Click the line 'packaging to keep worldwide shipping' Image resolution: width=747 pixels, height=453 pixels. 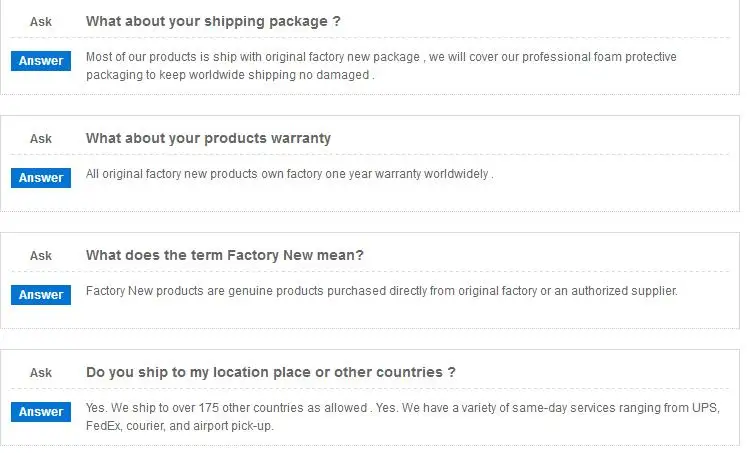click(x=230, y=75)
